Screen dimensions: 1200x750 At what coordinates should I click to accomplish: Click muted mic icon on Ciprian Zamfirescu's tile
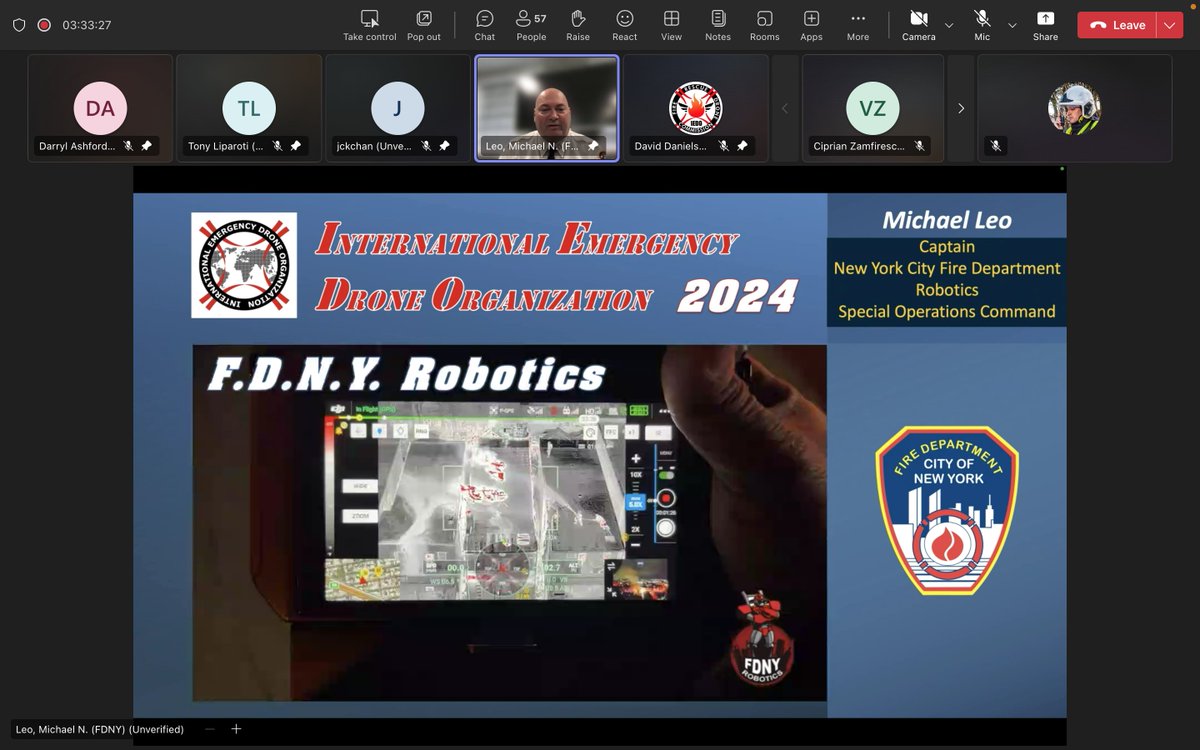click(919, 146)
